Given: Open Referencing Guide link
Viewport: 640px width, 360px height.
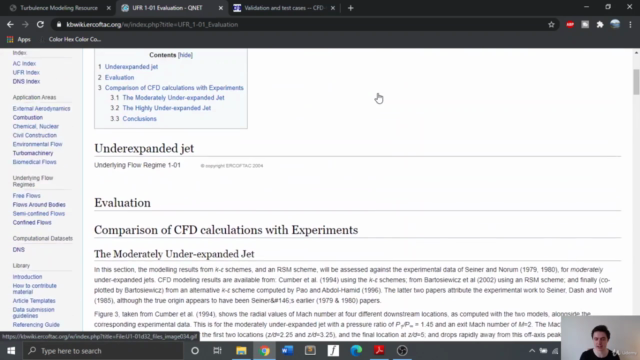Looking at the screenshot, I should pyautogui.click(x=36, y=325).
